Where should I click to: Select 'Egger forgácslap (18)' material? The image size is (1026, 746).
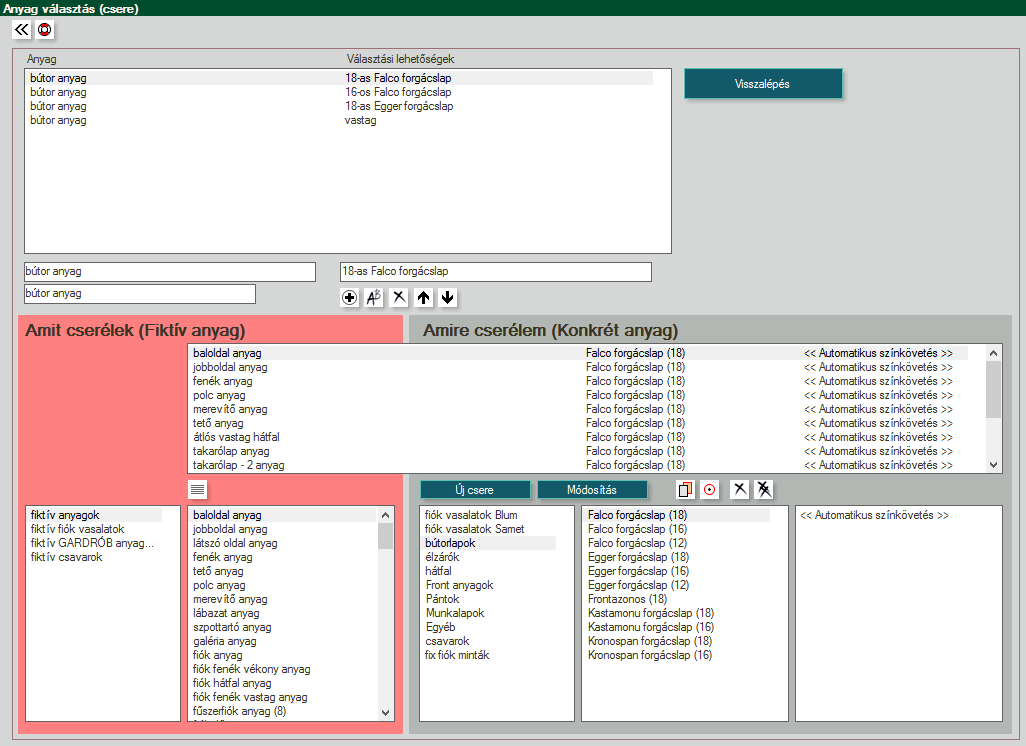coord(638,557)
